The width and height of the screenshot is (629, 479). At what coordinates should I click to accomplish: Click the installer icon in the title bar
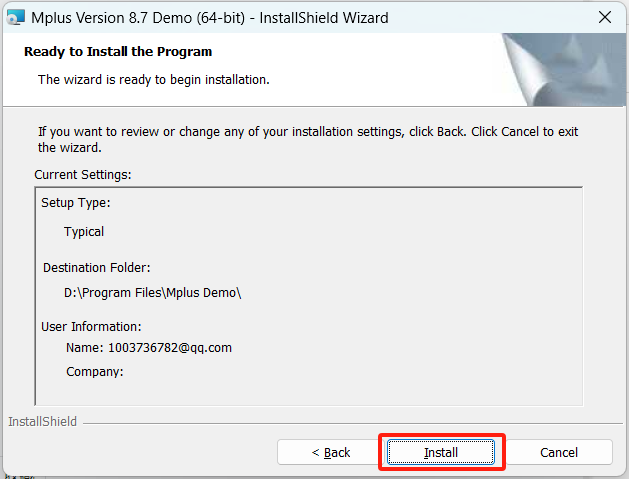point(14,18)
